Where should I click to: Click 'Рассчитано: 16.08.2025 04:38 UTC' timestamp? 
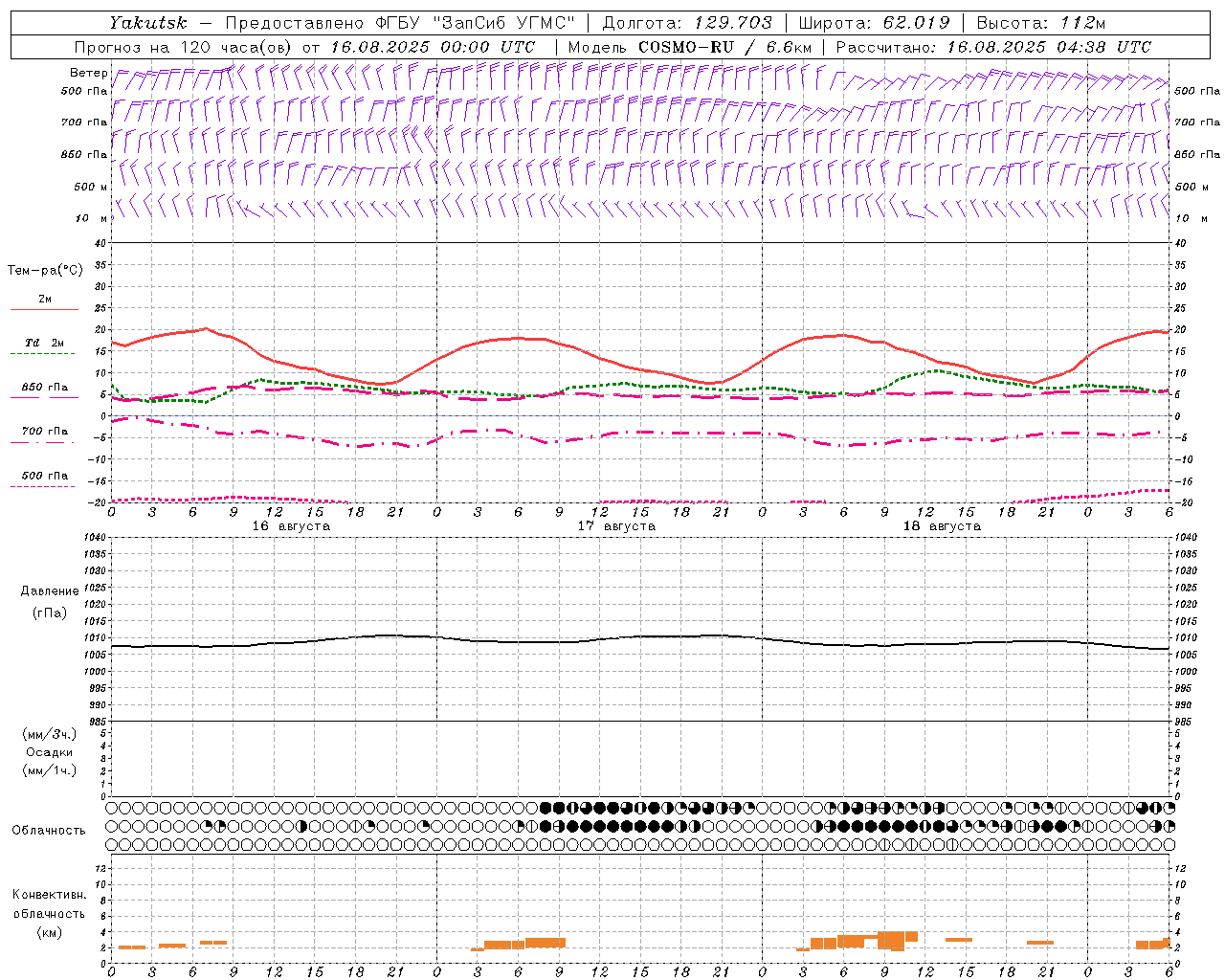click(993, 47)
